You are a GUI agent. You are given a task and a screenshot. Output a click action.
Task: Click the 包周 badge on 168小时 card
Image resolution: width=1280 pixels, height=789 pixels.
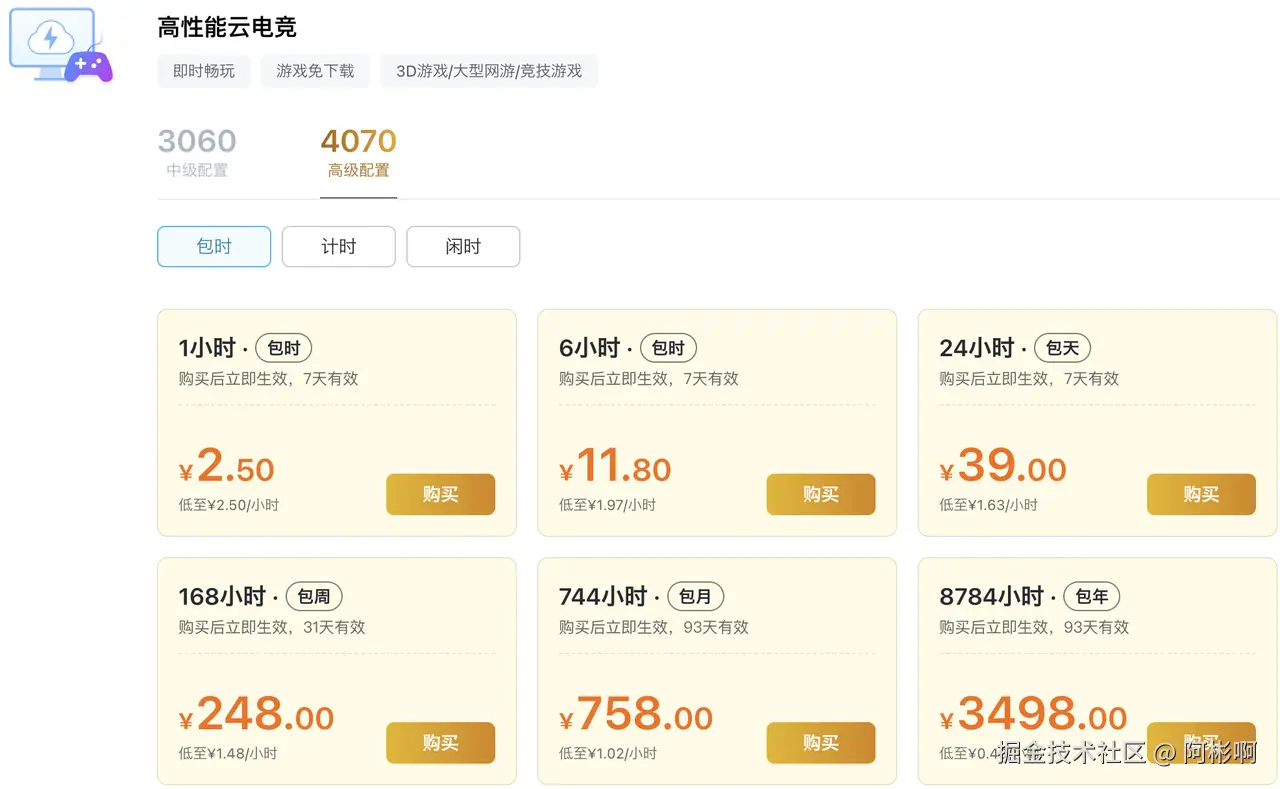314,597
